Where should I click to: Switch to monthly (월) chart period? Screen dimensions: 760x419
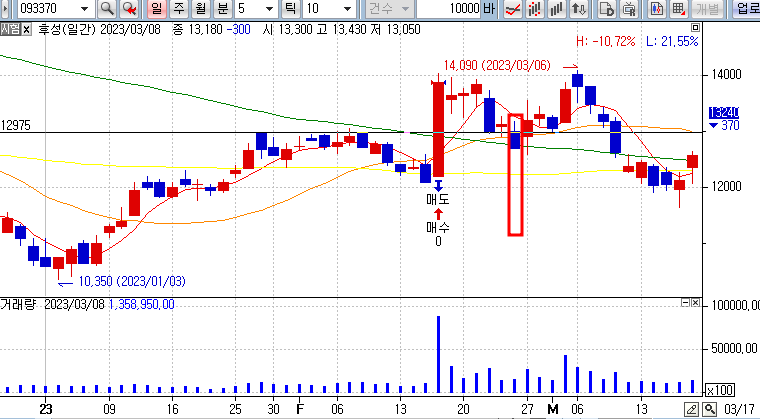200,9
